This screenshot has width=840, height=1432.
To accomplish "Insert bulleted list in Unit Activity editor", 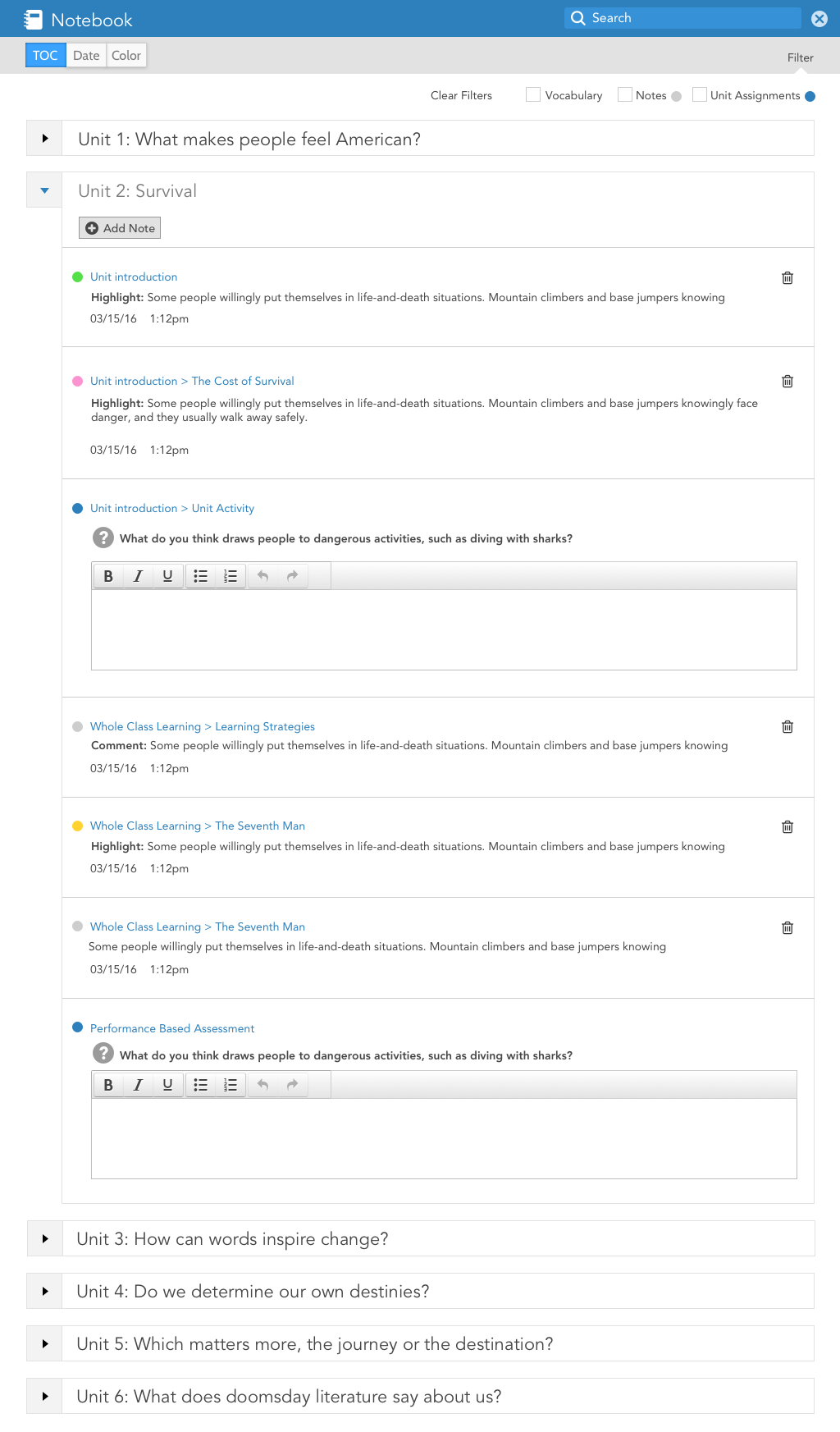I will point(200,576).
